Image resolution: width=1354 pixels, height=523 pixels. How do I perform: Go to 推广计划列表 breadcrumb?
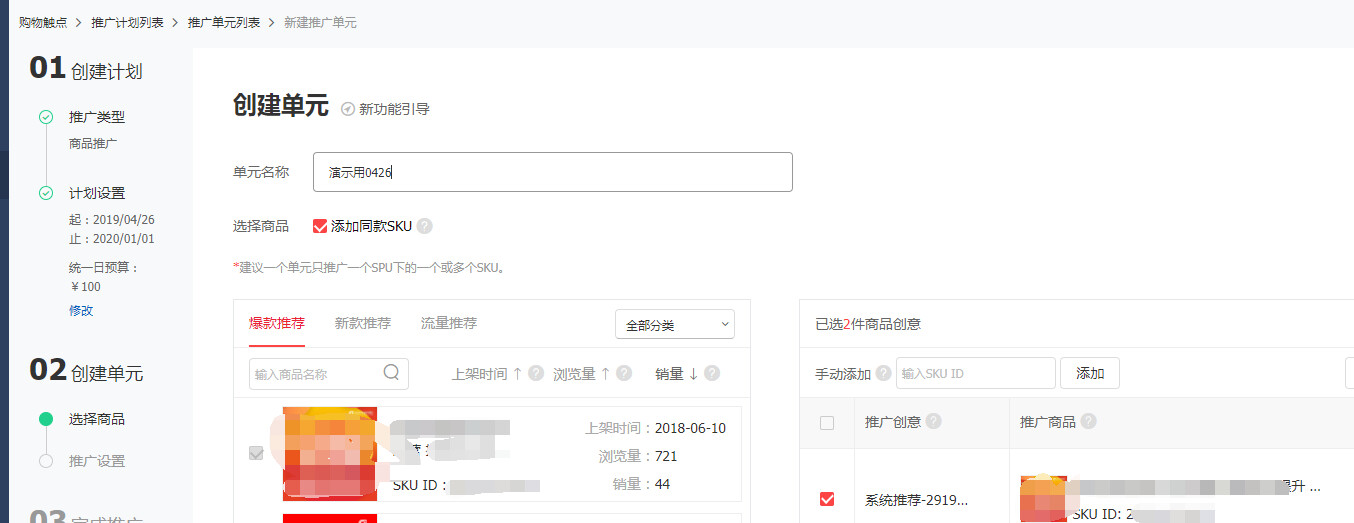(127, 22)
